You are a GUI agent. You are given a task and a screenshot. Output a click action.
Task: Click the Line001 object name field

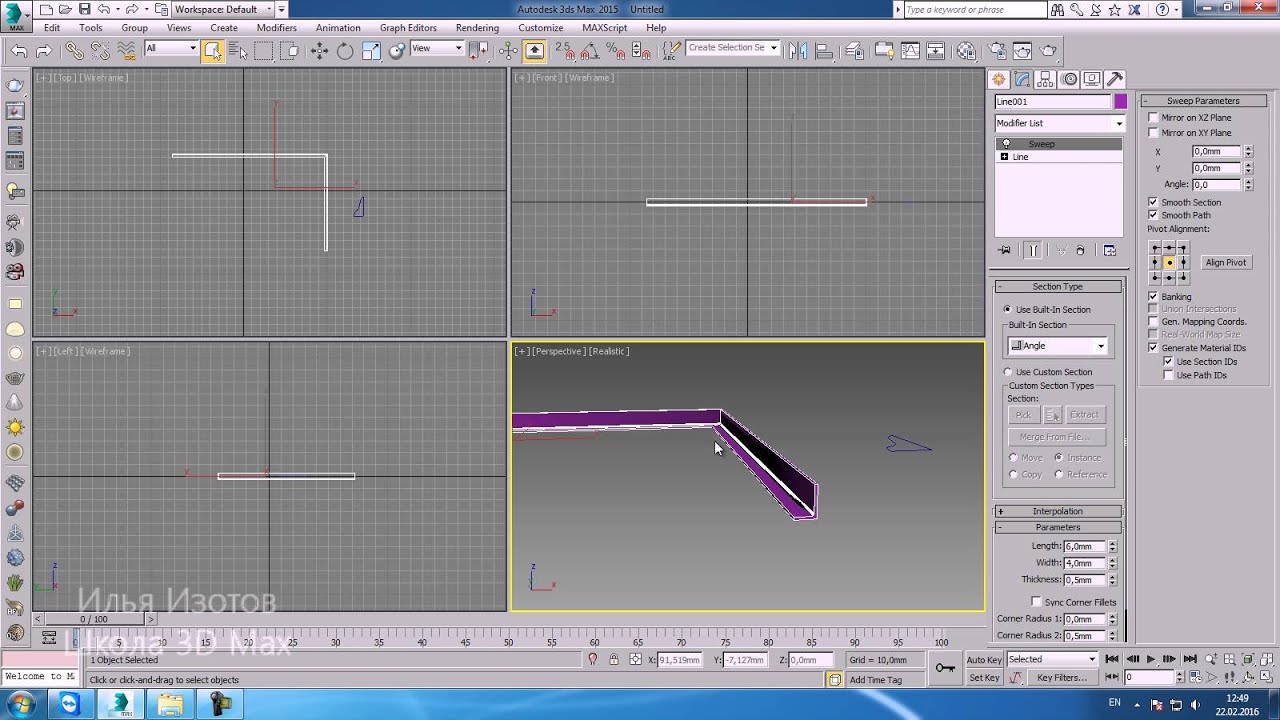[1052, 102]
